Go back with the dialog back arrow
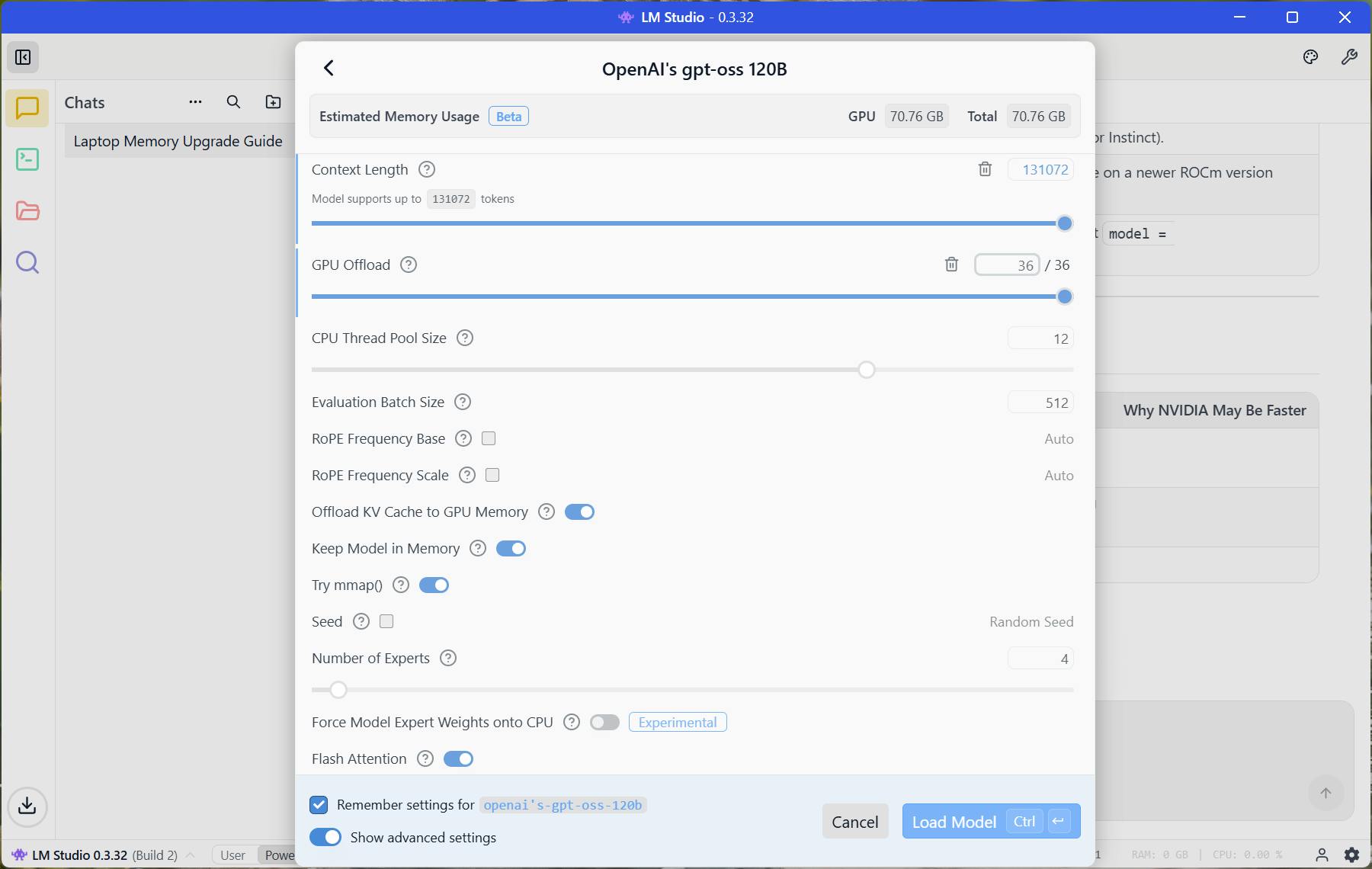1372x869 pixels. [329, 68]
